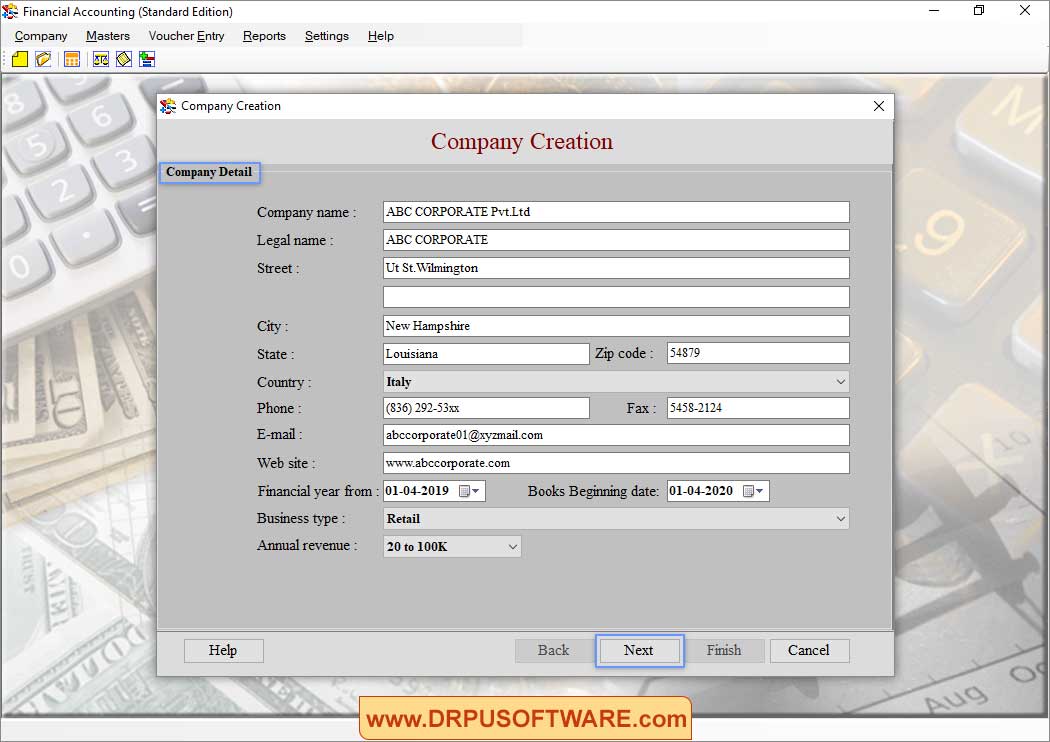Click the Next button

pyautogui.click(x=639, y=651)
